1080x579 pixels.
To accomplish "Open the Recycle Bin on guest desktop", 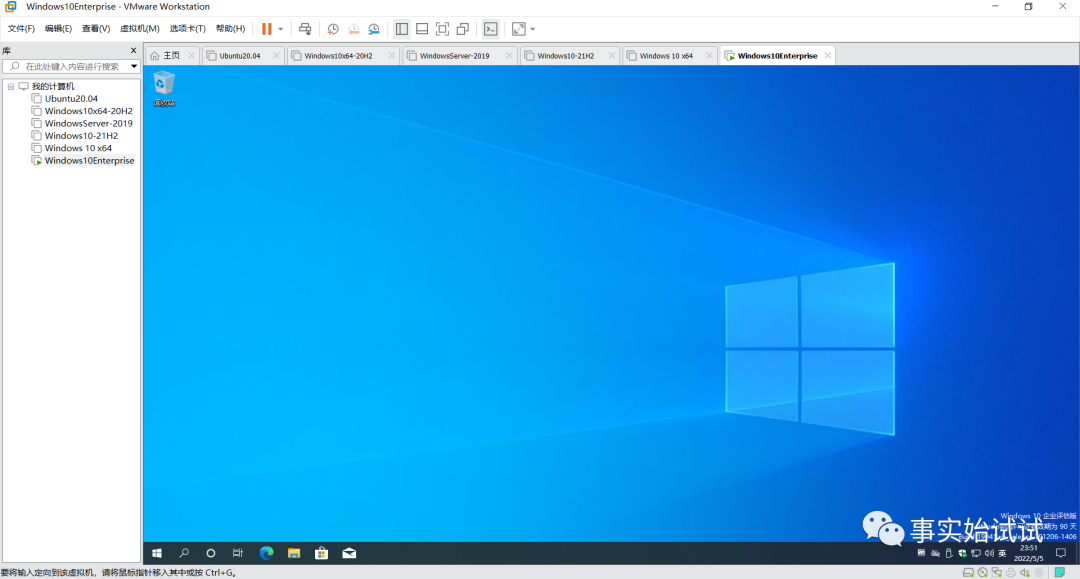I will [164, 88].
